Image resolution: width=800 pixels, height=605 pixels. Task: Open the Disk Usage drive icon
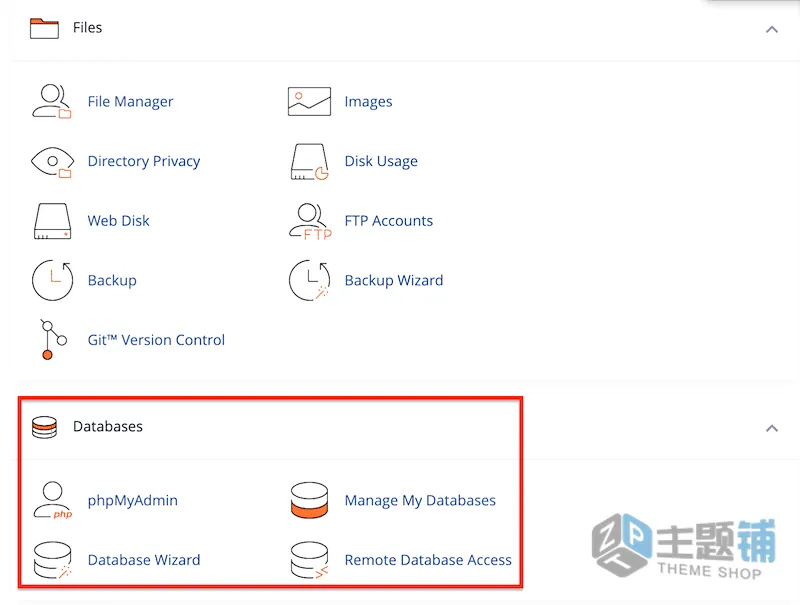pos(310,162)
